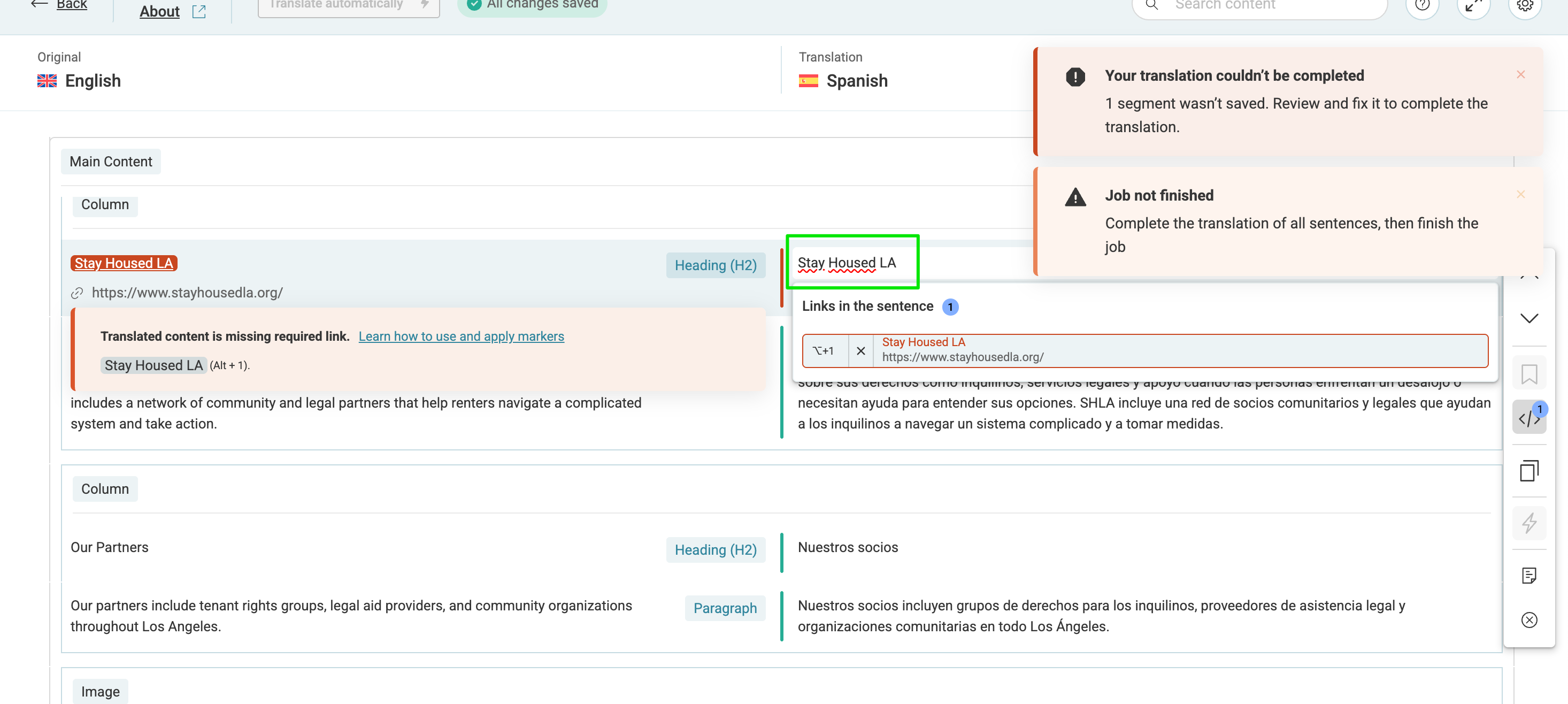Screen dimensions: 1568x704
Task: Open the segment notes icon
Action: coord(1528,576)
